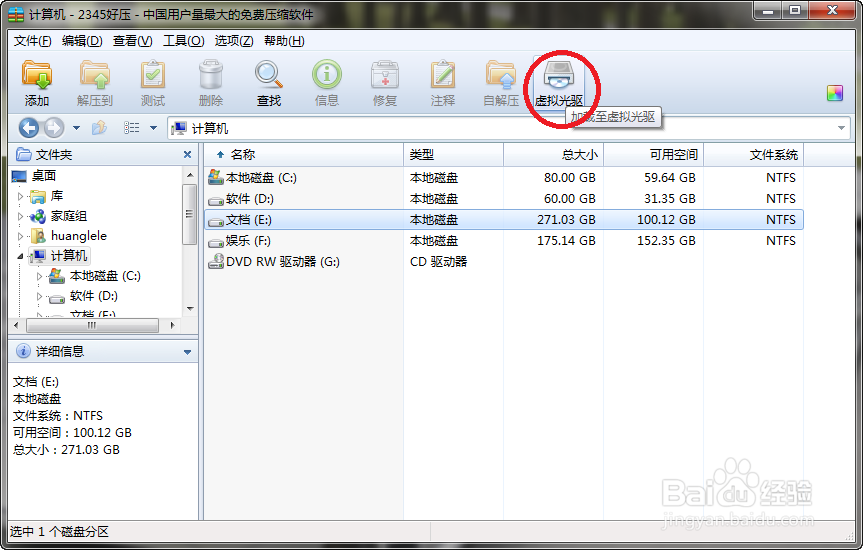Image resolution: width=863 pixels, height=550 pixels.
Task: Sort by 名称 column header
Action: (x=304, y=155)
